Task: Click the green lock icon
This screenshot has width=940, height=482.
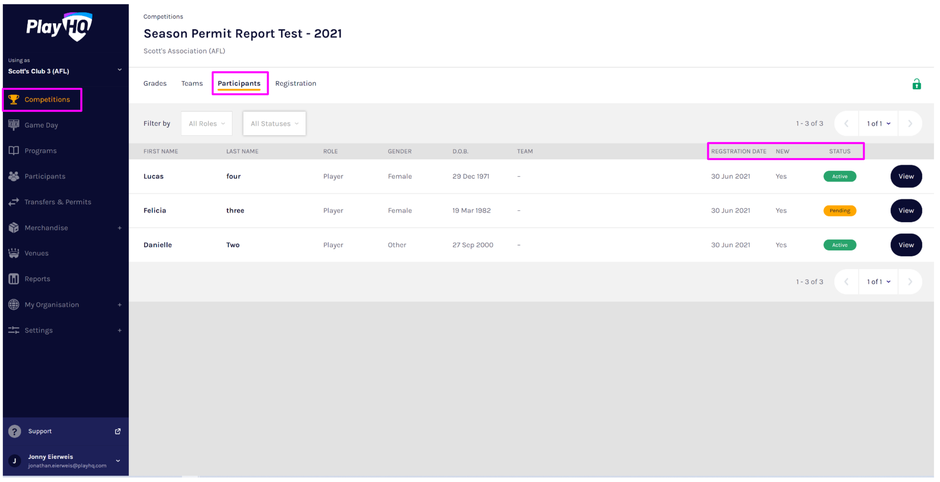Action: point(916,84)
